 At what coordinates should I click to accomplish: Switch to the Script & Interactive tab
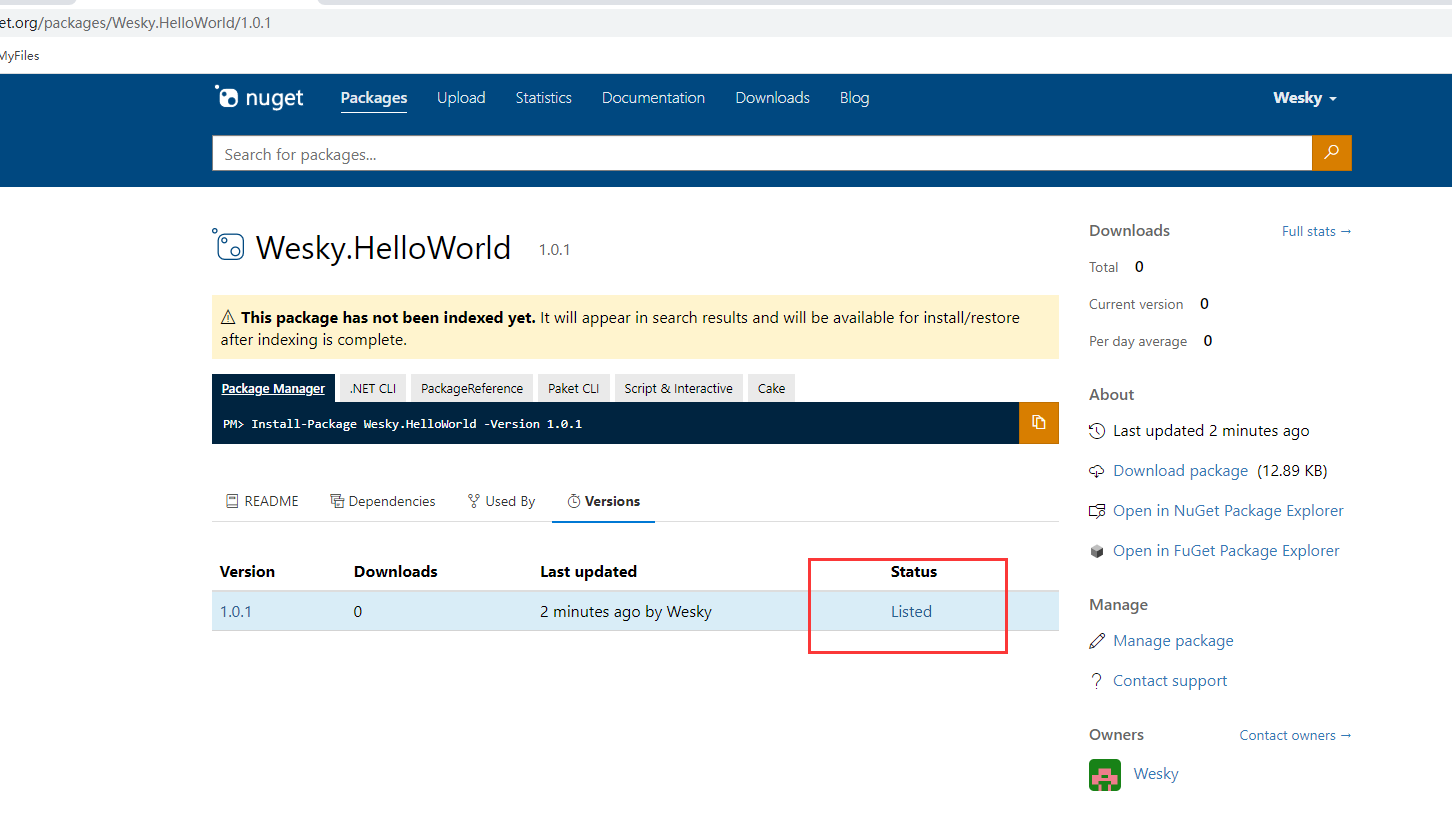click(678, 388)
